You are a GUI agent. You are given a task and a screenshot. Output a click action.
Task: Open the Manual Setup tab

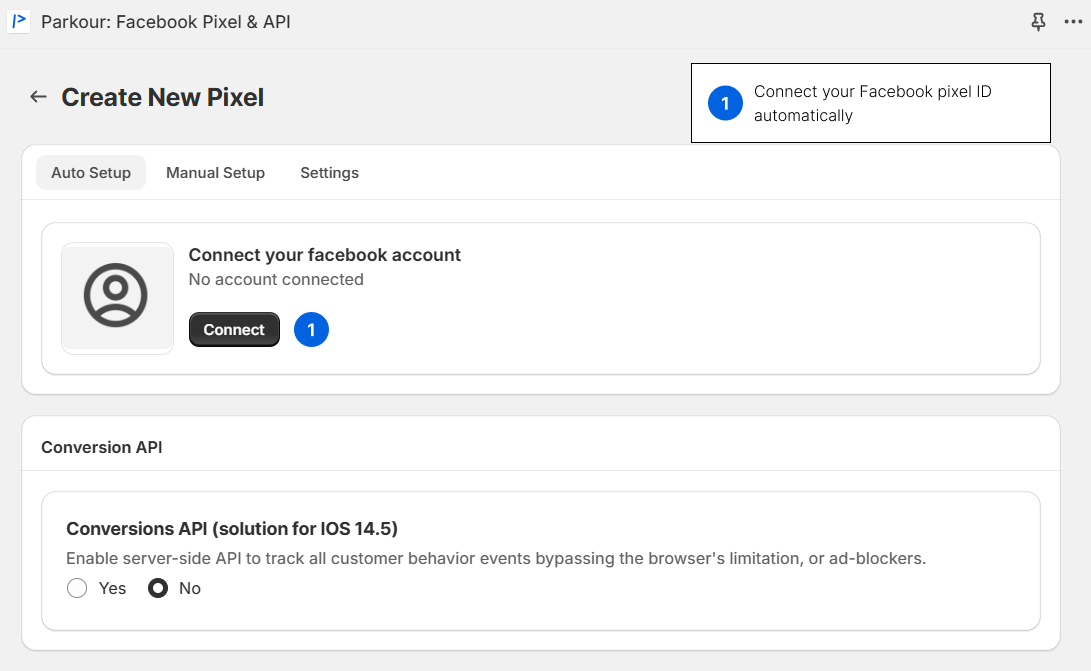point(215,173)
